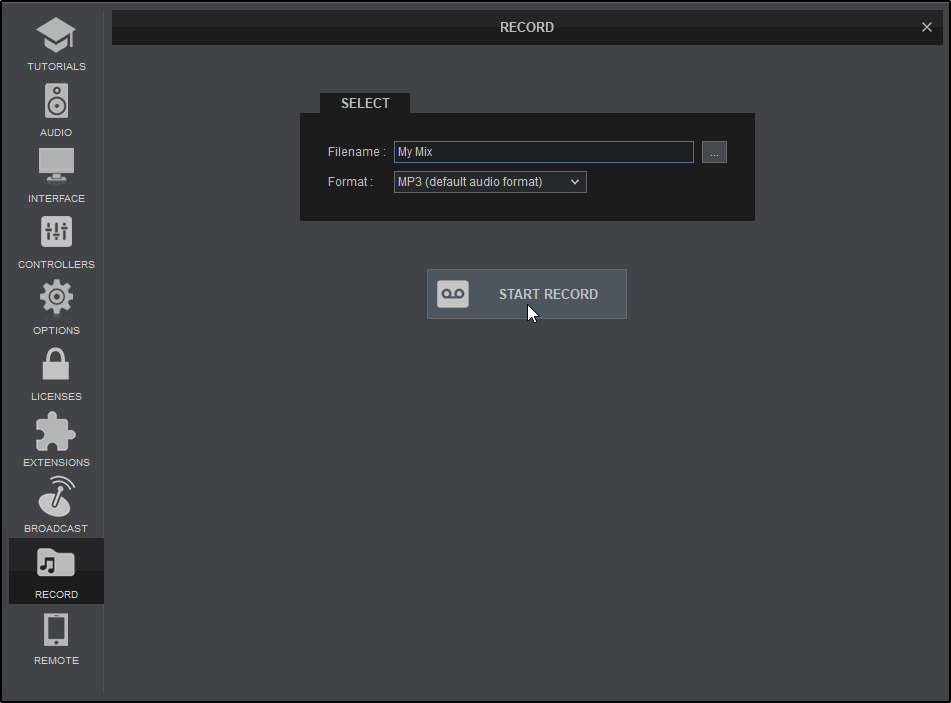
Task: Open the Options gear icon
Action: pyautogui.click(x=56, y=298)
